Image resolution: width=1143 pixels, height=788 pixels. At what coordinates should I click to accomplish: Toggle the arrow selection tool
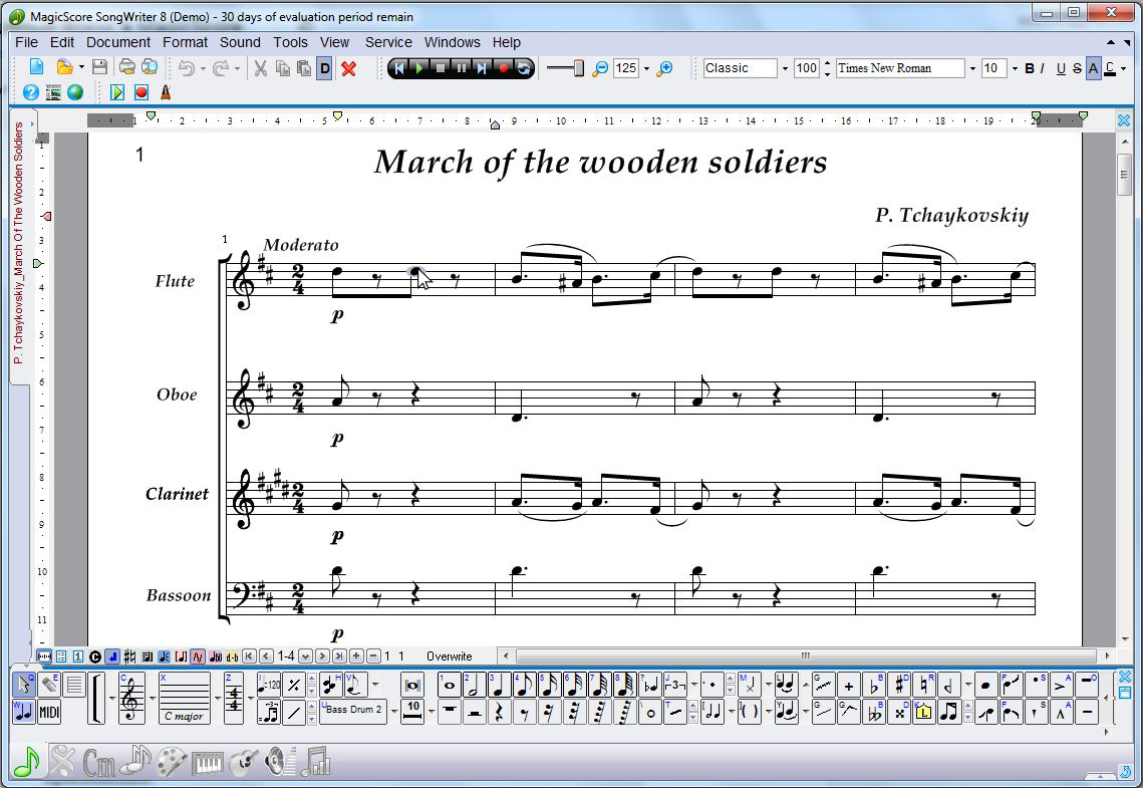(23, 685)
